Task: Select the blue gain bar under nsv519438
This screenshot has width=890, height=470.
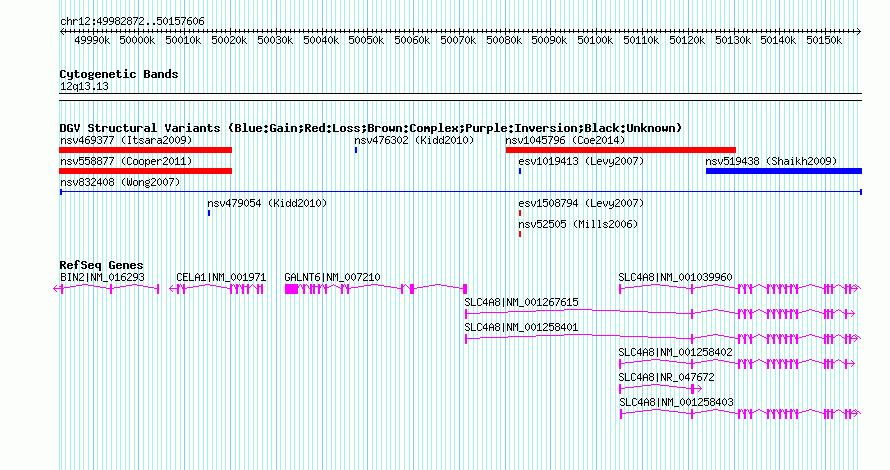Action: pos(784,171)
